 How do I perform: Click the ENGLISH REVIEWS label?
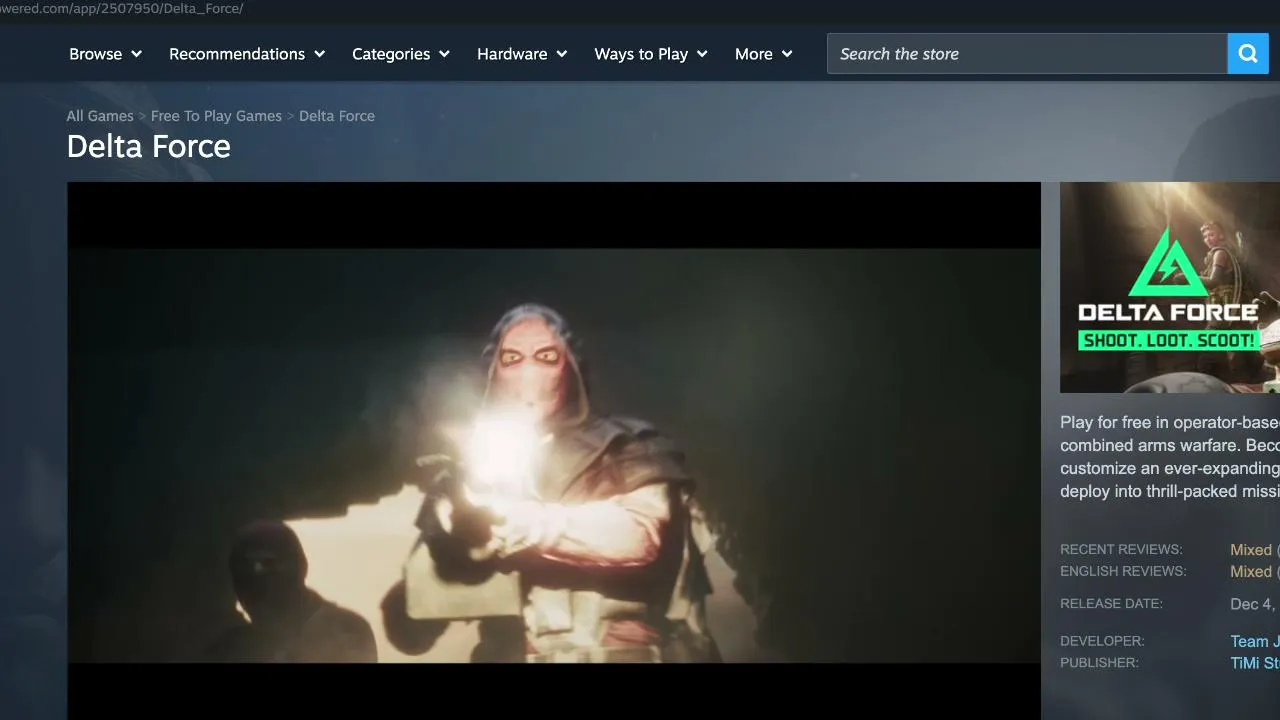(x=1123, y=572)
